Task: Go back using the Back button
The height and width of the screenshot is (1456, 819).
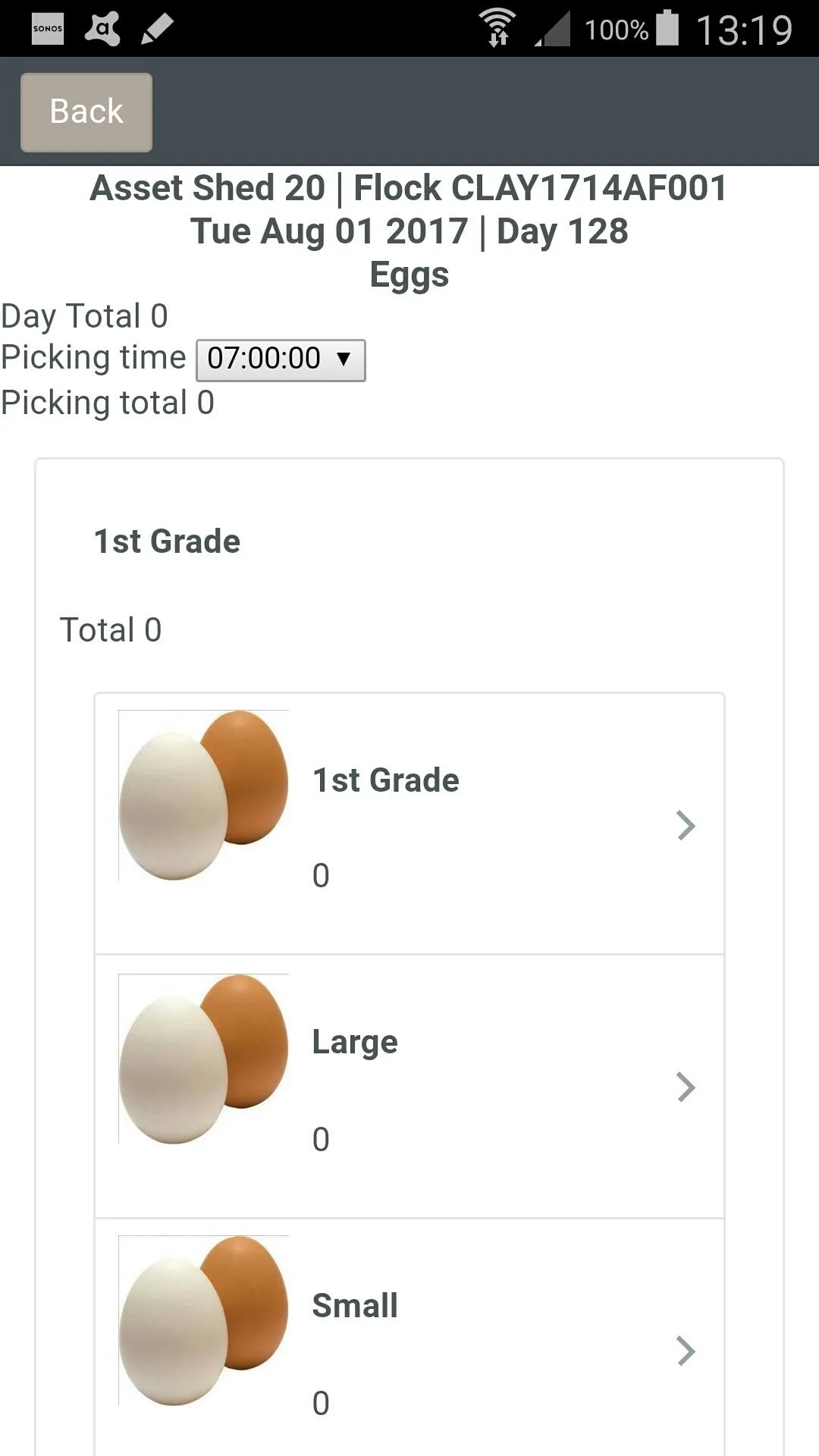Action: [x=86, y=112]
